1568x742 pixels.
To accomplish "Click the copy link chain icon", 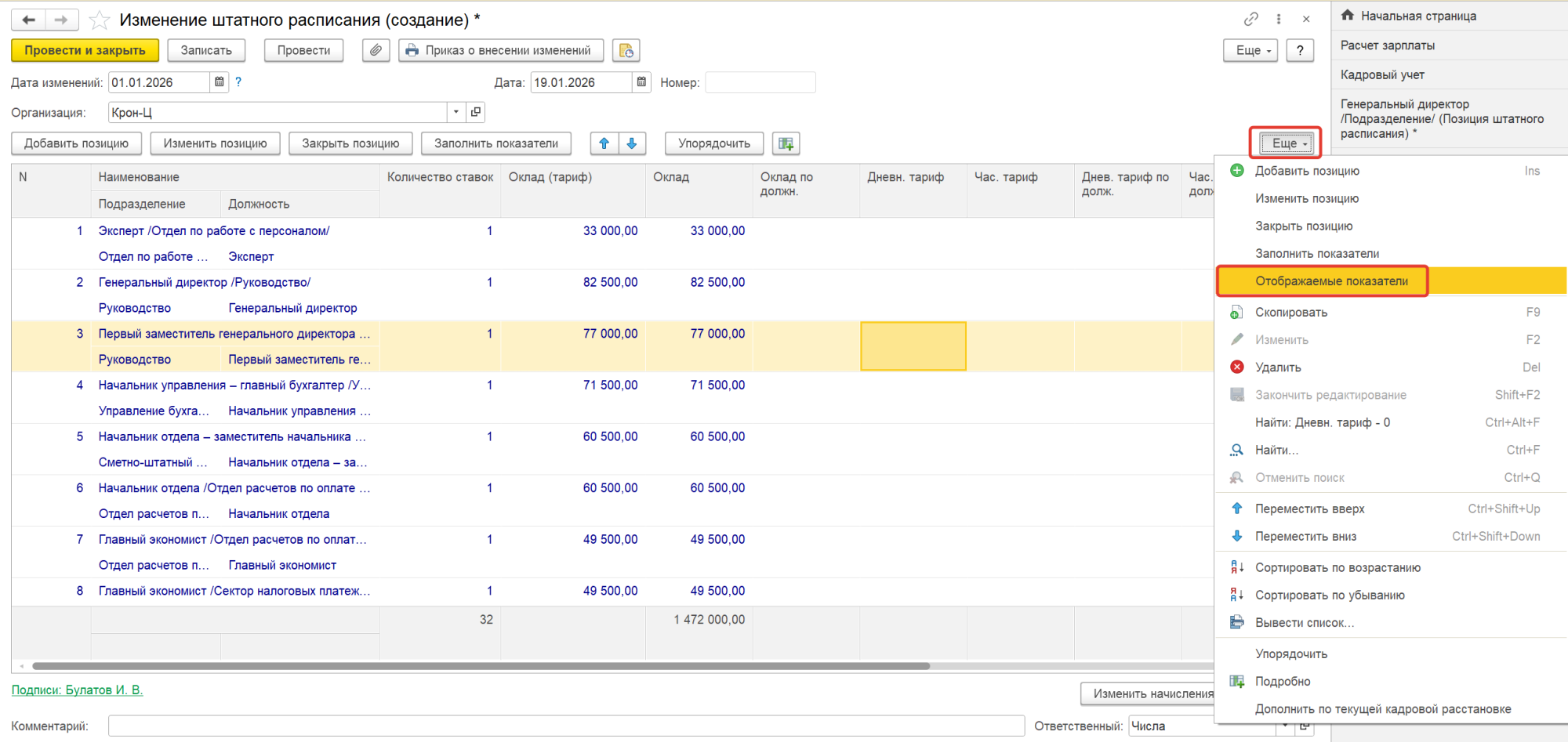I will click(x=1250, y=20).
